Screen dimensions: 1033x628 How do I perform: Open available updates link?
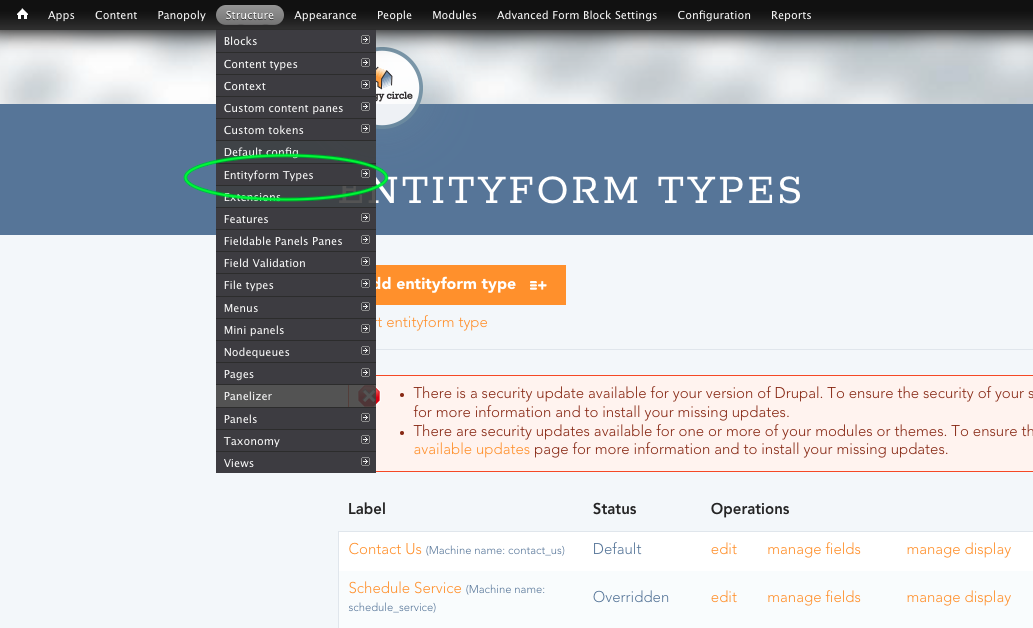click(471, 449)
